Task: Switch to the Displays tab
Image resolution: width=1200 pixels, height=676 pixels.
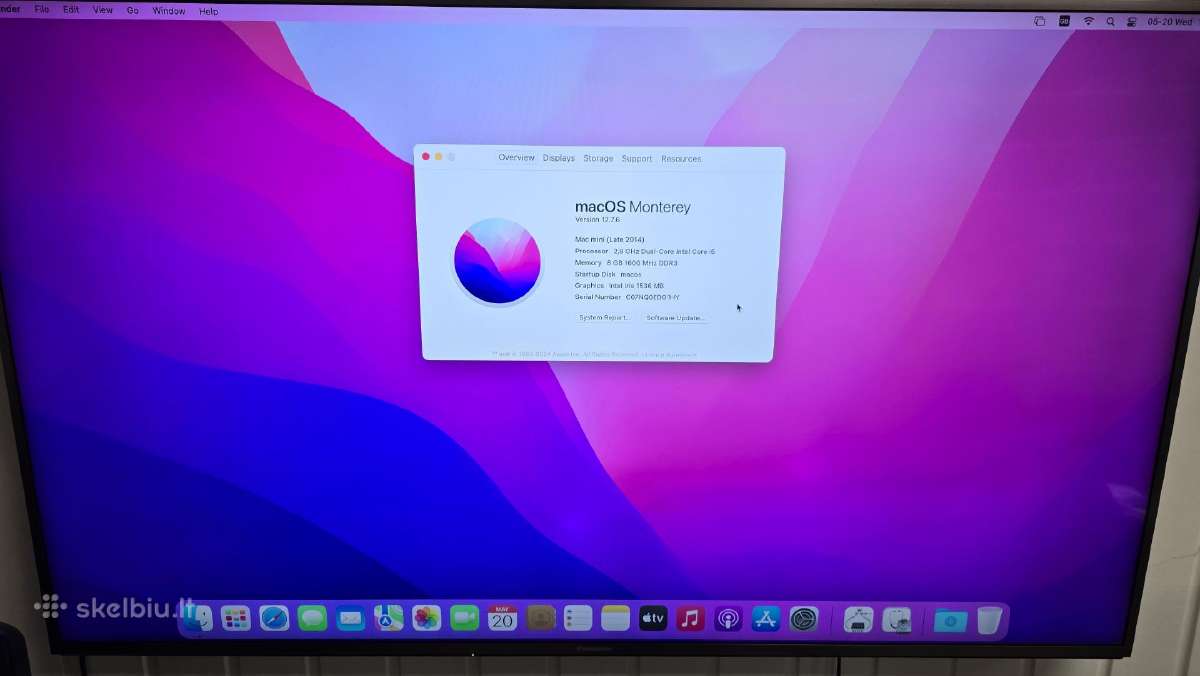Action: pyautogui.click(x=559, y=158)
